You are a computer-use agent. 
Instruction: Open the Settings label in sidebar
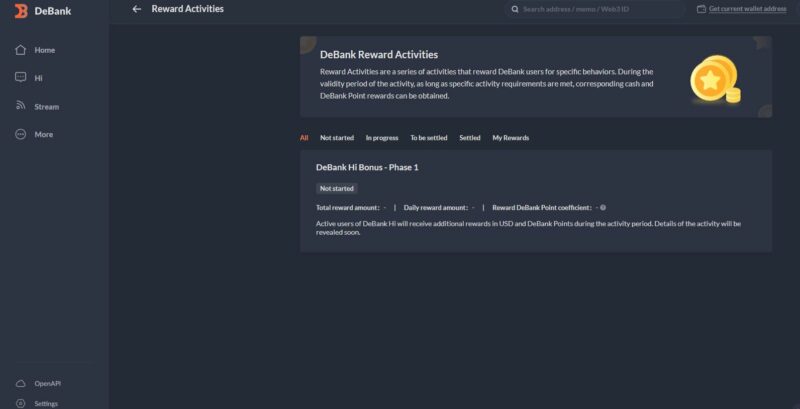[46, 404]
